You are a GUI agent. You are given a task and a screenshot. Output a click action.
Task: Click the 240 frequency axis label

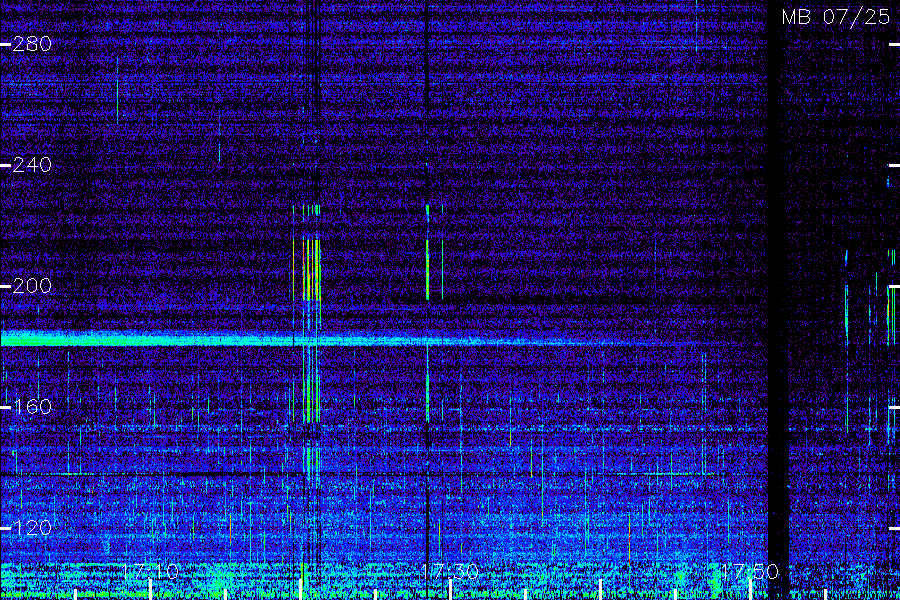pos(32,165)
